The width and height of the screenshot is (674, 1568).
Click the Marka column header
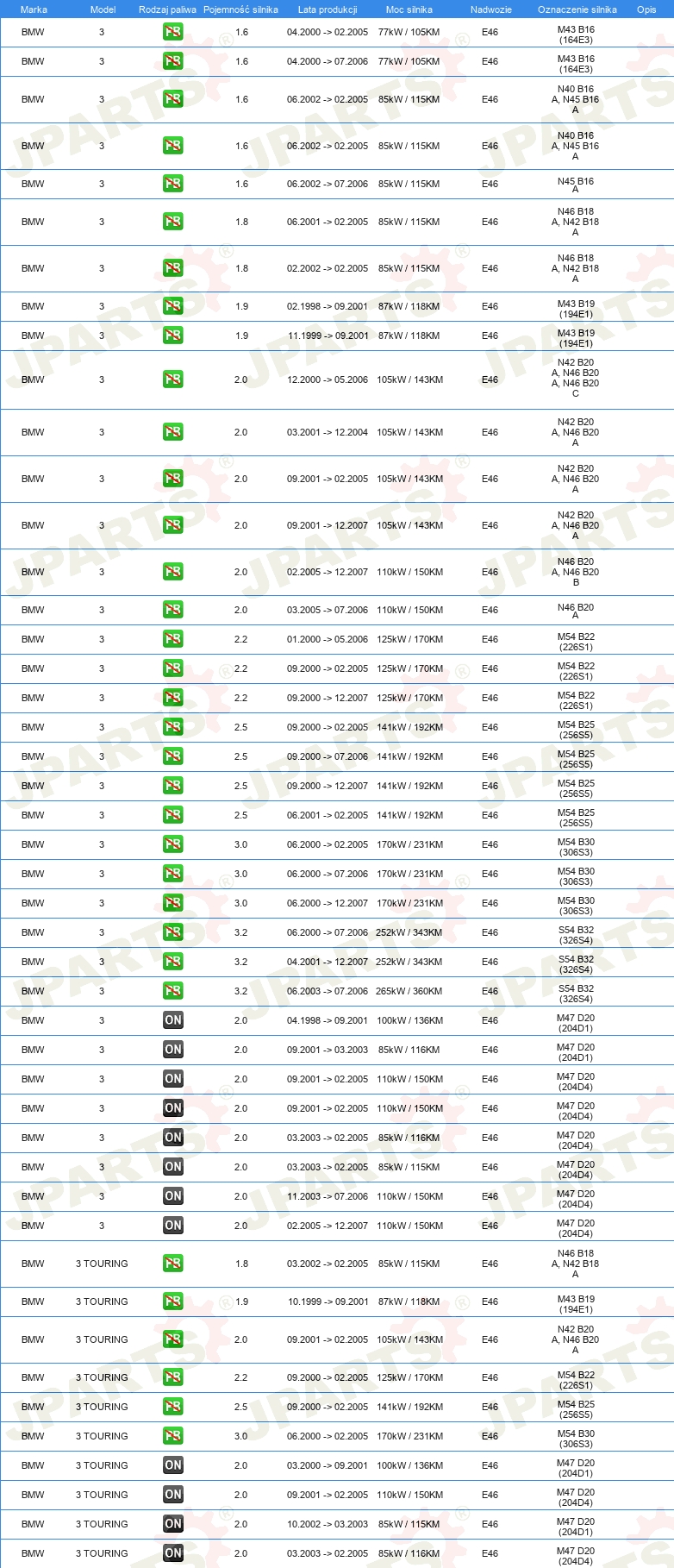coord(34,9)
